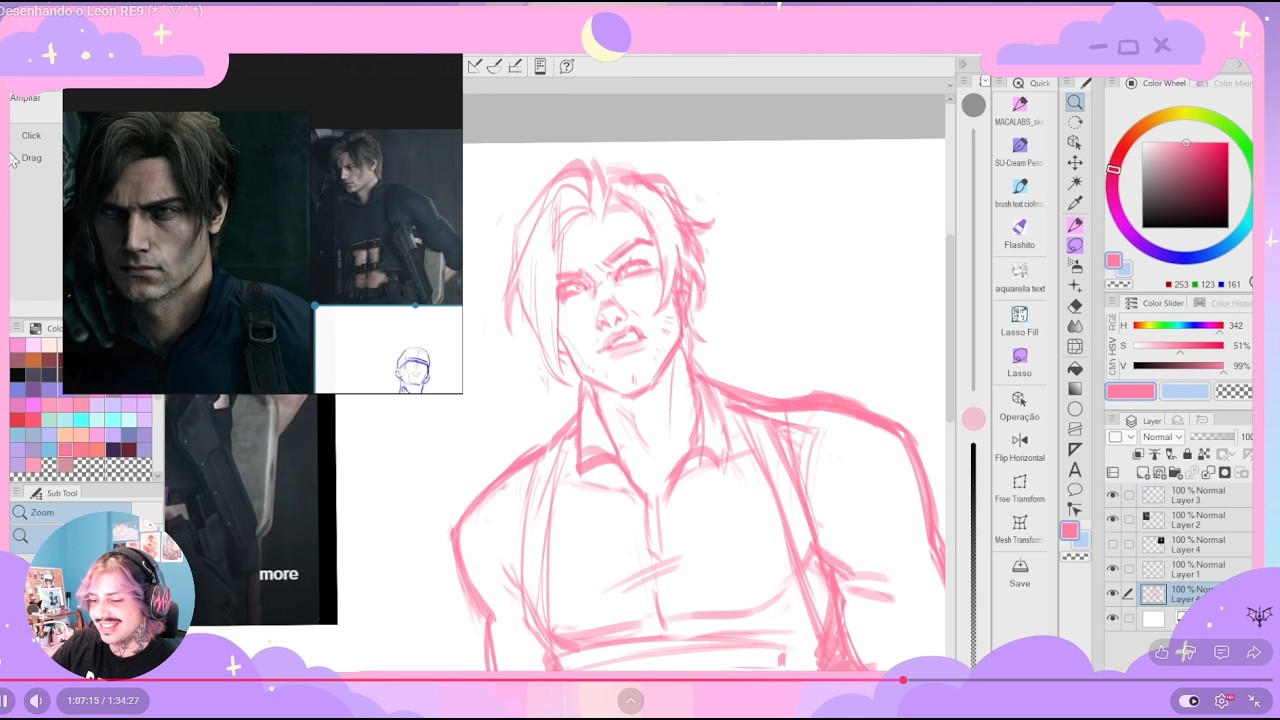Screen dimensions: 1280x720
Task: Click Flip Horizontal in Quick Access
Action: tap(1019, 447)
